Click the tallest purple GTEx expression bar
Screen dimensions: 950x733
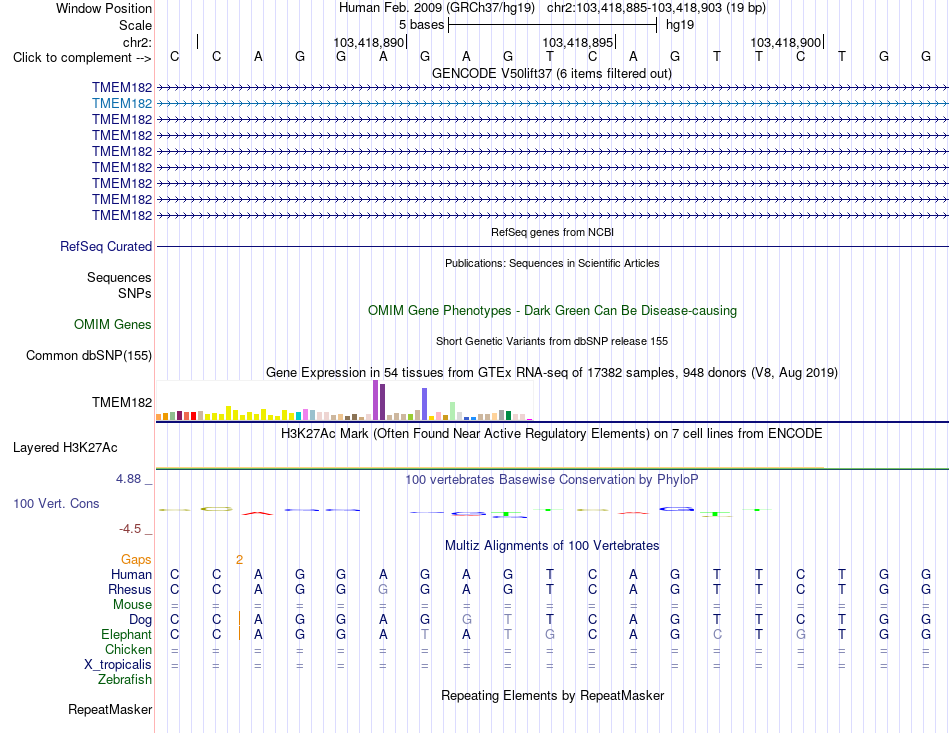pyautogui.click(x=376, y=400)
